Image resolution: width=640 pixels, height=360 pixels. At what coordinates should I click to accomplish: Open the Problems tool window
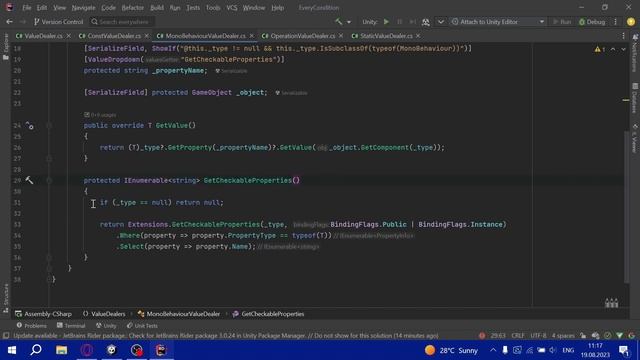tap(31, 325)
